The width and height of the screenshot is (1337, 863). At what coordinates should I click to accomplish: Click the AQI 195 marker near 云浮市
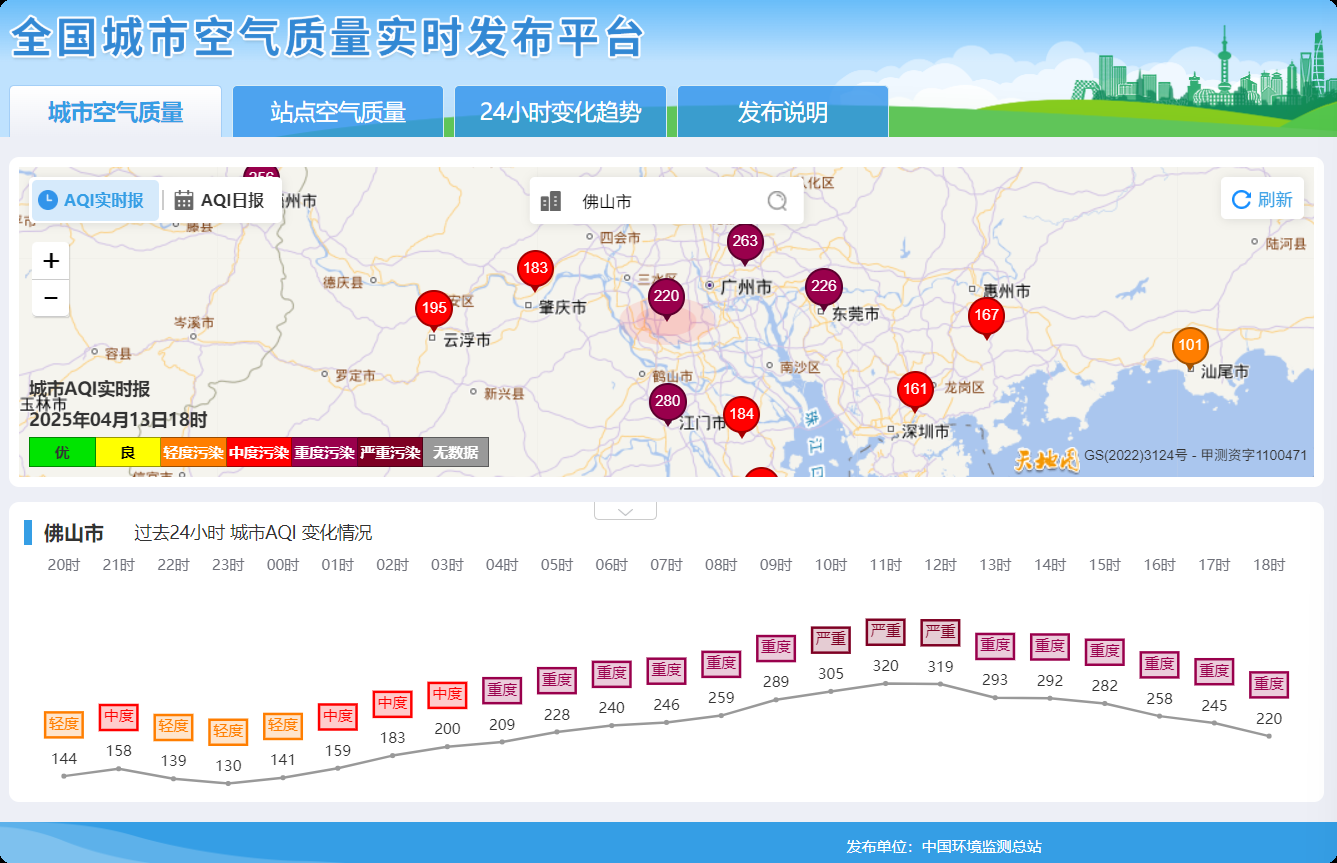434,309
